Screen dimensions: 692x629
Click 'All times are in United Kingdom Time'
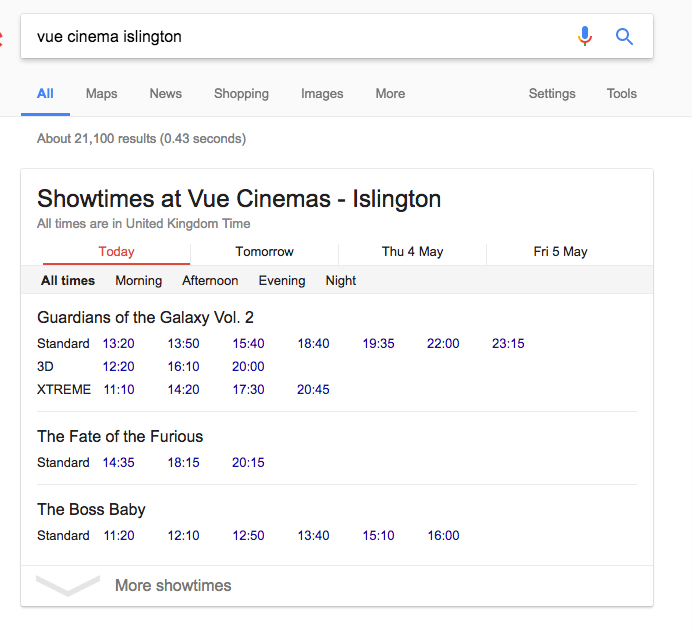pos(143,223)
